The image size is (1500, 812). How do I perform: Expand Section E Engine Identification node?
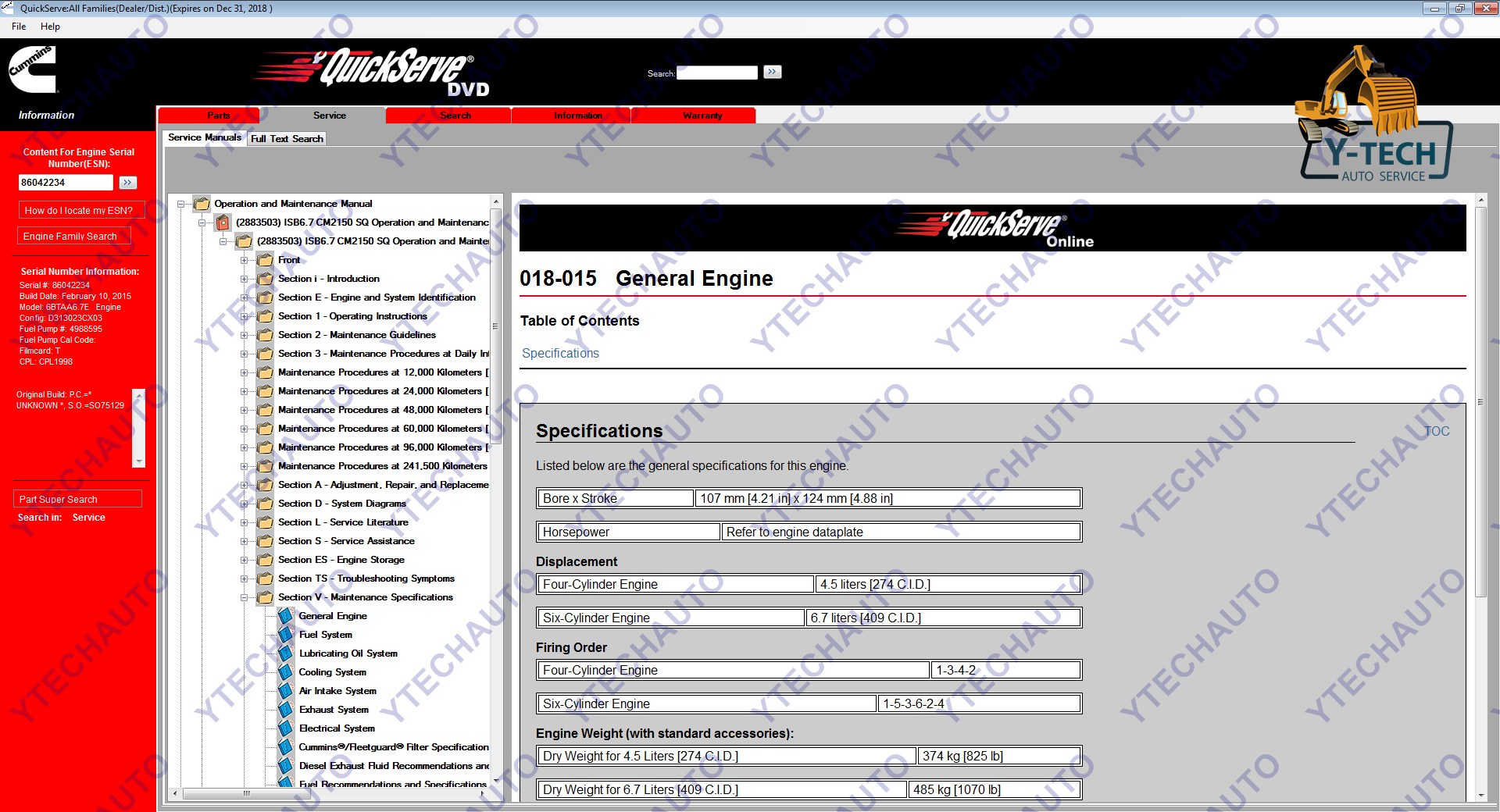pos(245,298)
